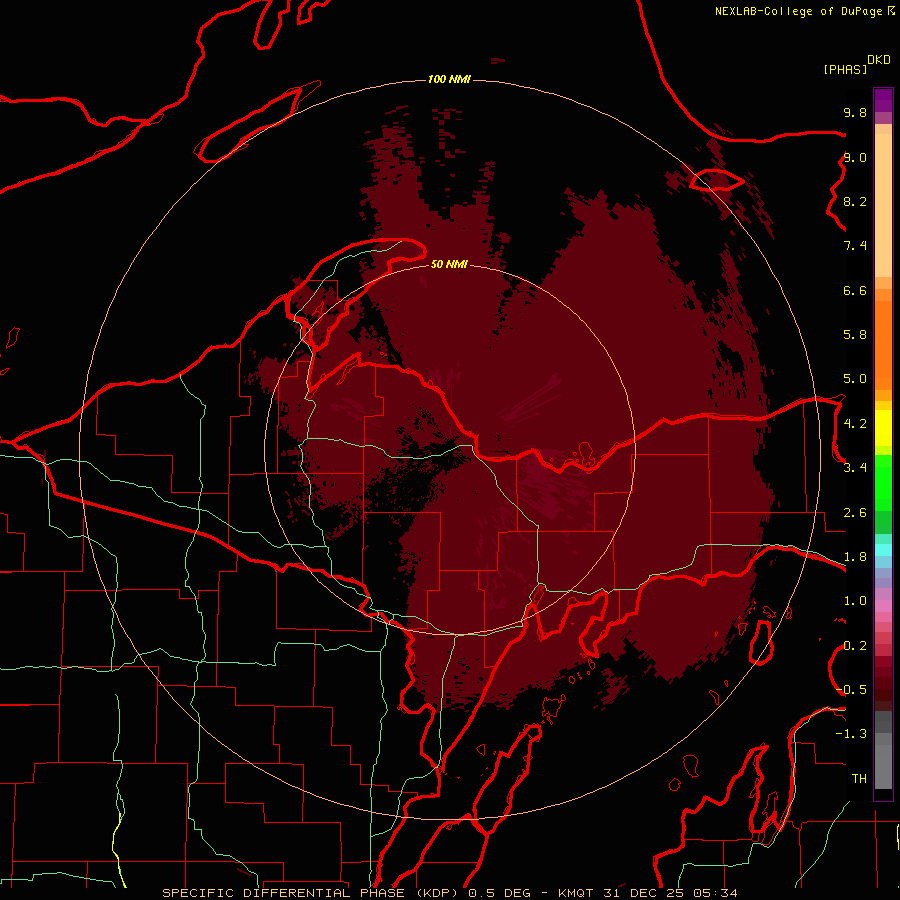Click the 8.2 value on the color scale
The image size is (900, 900).
pyautogui.click(x=855, y=201)
